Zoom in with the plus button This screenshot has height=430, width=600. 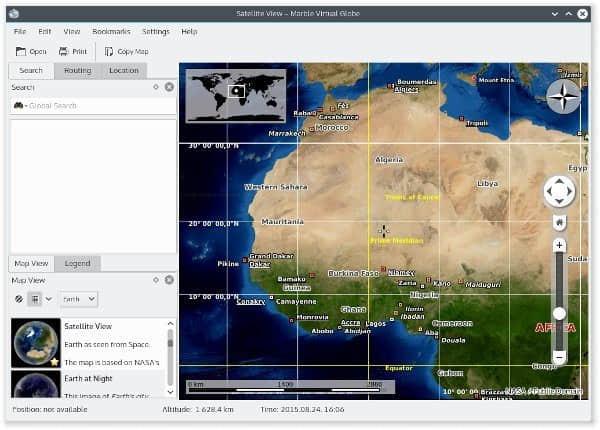(x=559, y=244)
